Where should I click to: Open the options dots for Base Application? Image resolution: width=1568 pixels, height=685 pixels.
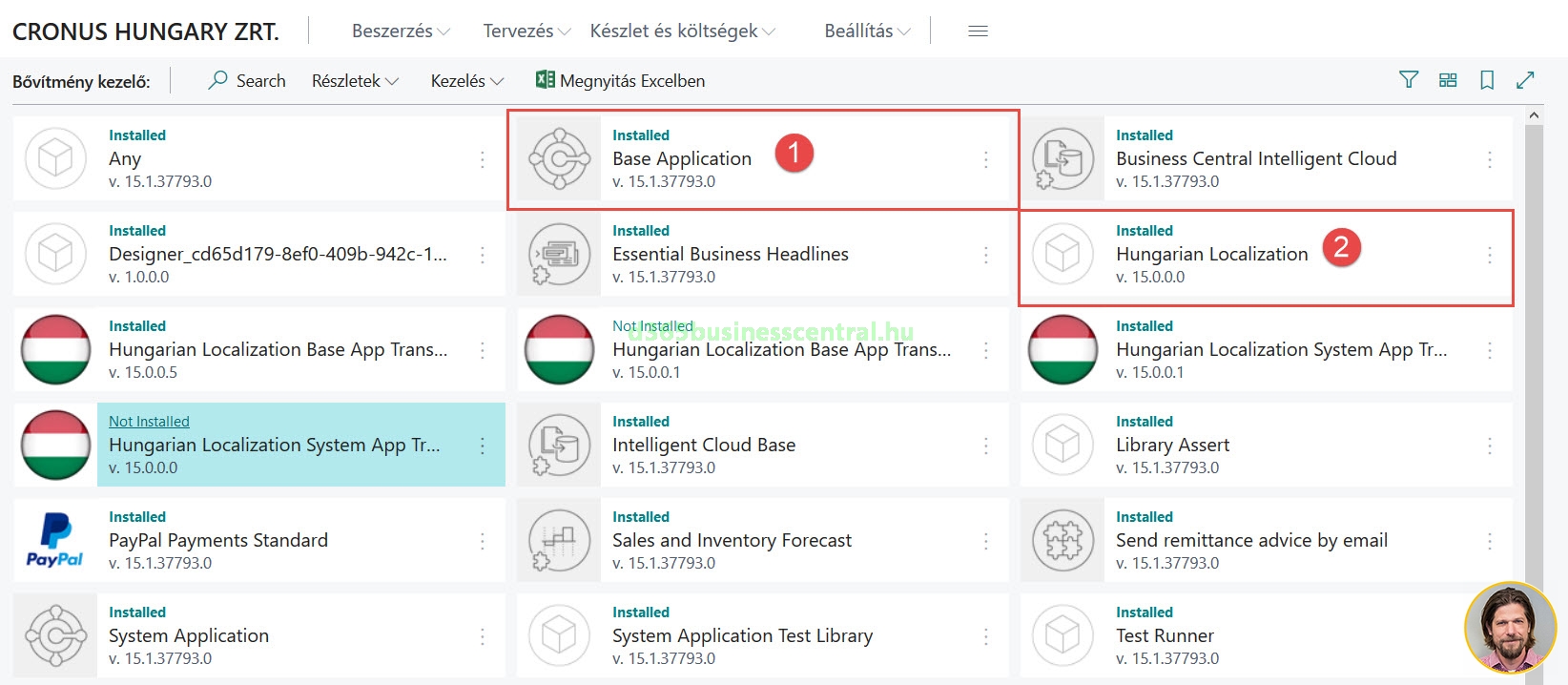tap(985, 159)
